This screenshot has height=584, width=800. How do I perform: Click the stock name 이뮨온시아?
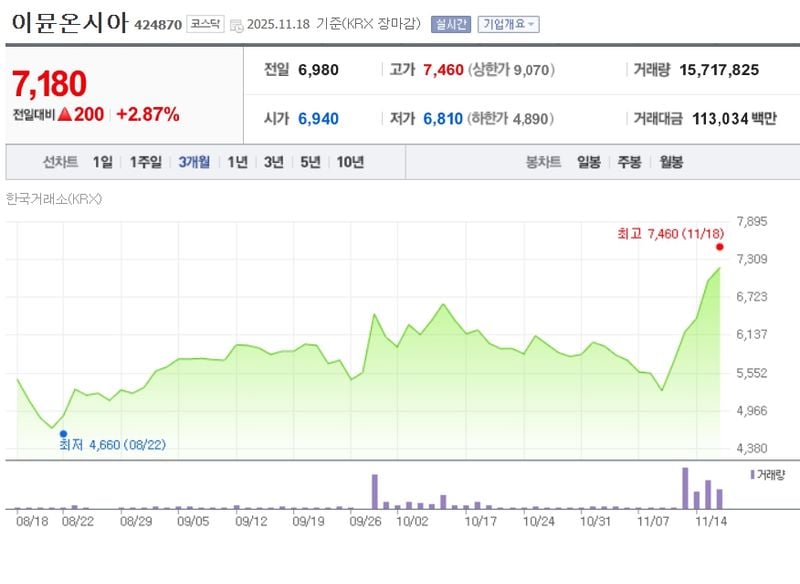pyautogui.click(x=69, y=23)
